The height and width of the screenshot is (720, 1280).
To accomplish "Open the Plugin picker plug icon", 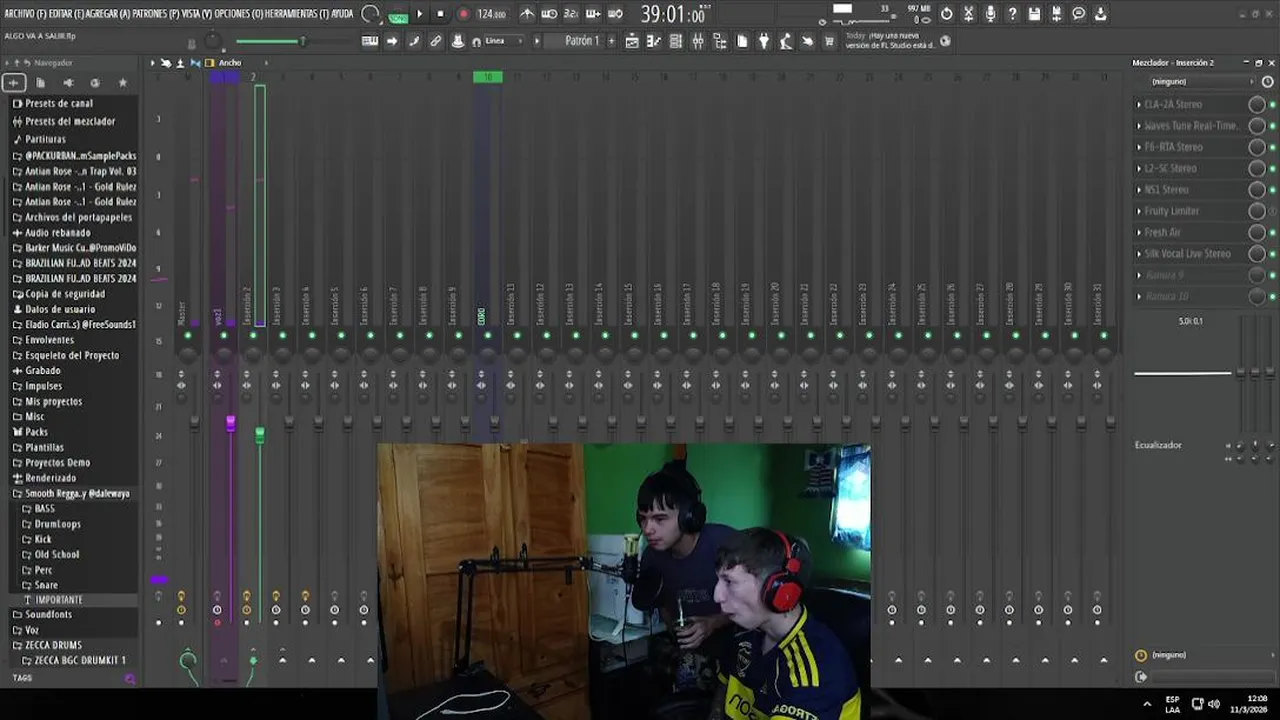I will click(764, 41).
